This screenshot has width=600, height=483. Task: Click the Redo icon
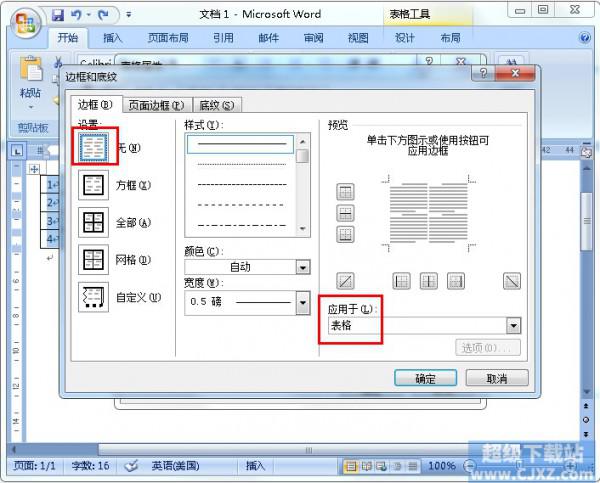pyautogui.click(x=103, y=15)
